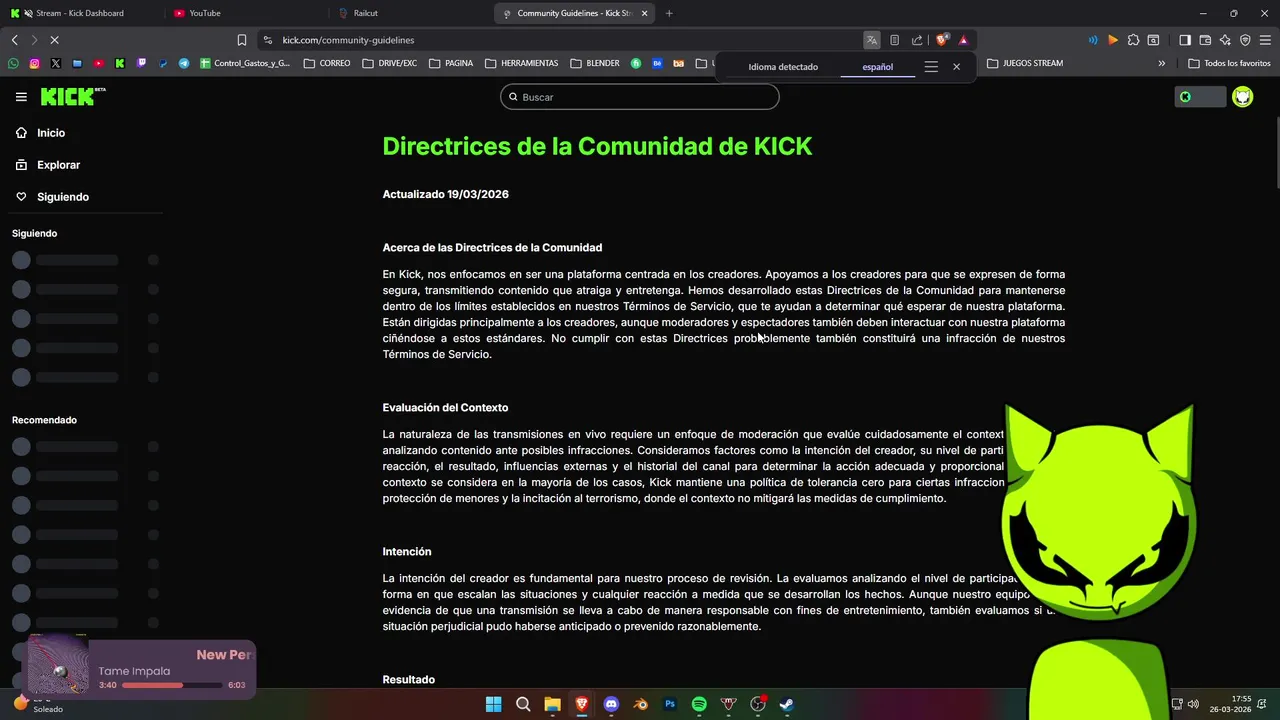The image size is (1280, 720).
Task: Open the Windows Start menu
Action: [x=493, y=704]
